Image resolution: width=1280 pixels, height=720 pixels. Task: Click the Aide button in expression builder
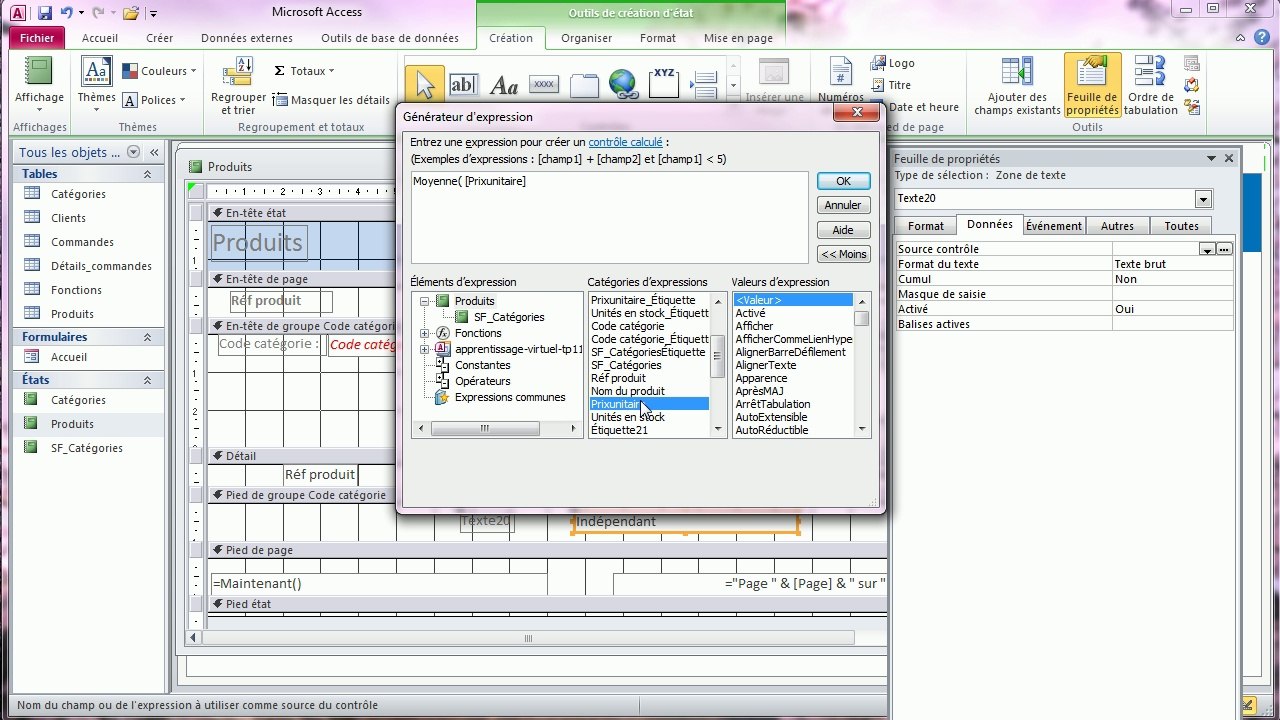pyautogui.click(x=843, y=230)
